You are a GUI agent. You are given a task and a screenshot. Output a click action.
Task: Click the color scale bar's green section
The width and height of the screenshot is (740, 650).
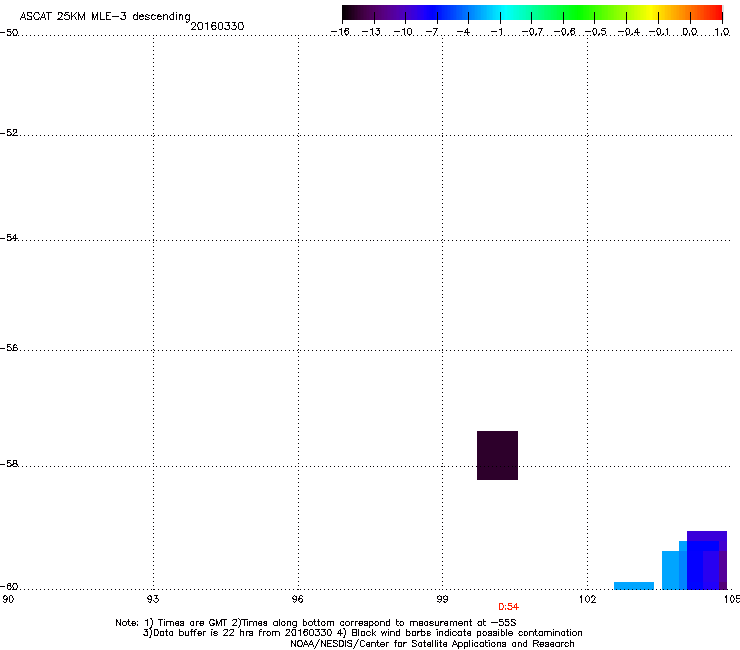578,12
